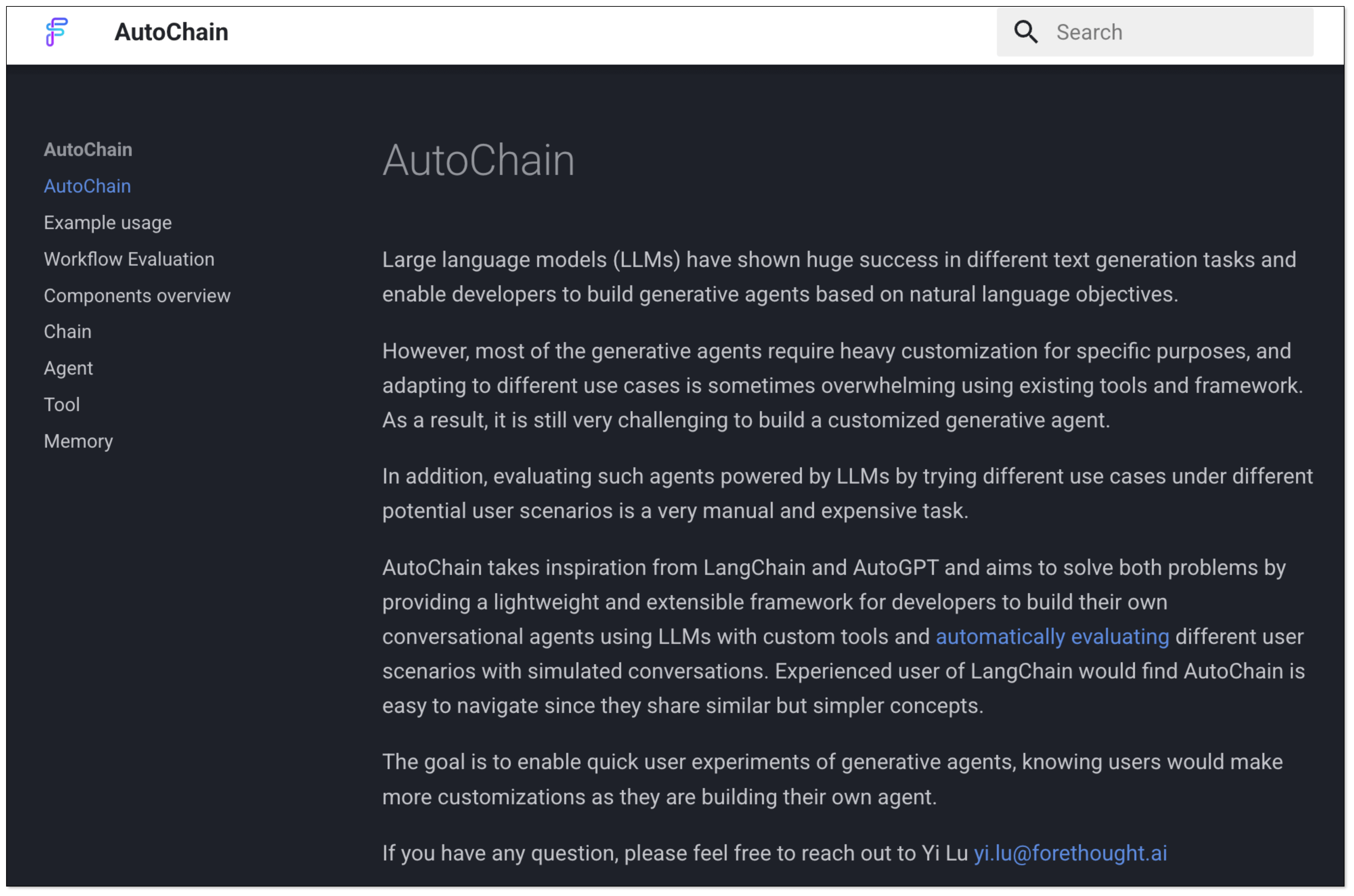Click the Forethought logo icon
The width and height of the screenshot is (1354, 896).
tap(57, 31)
